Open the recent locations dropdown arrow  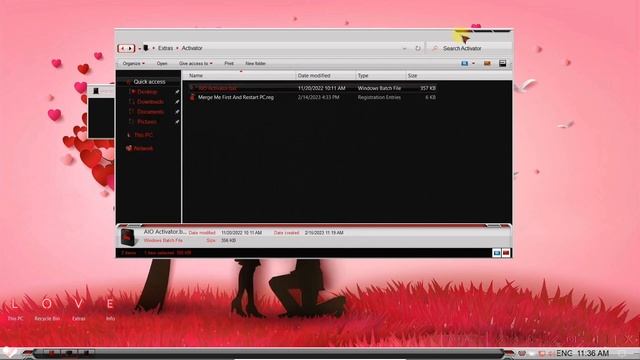tap(139, 49)
